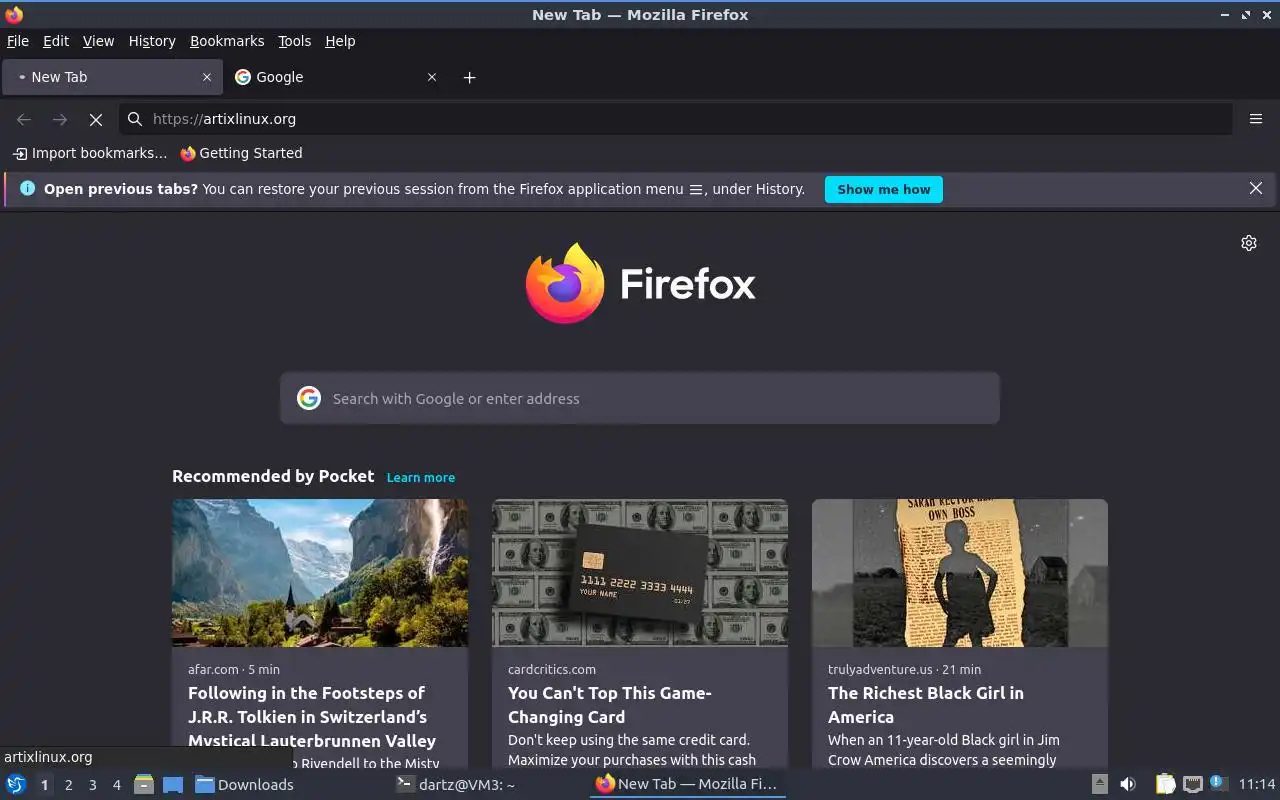Switch to workspace 3
The width and height of the screenshot is (1280, 800).
[x=93, y=785]
